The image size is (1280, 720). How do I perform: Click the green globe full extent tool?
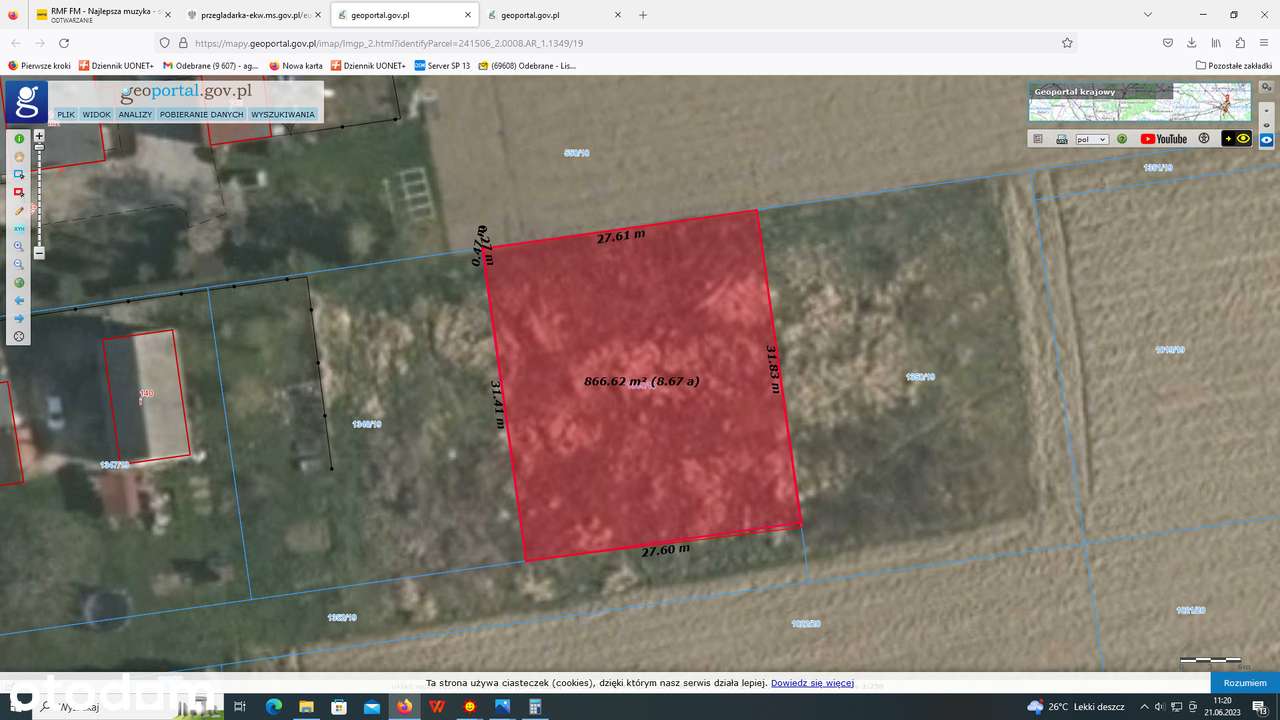(x=19, y=282)
